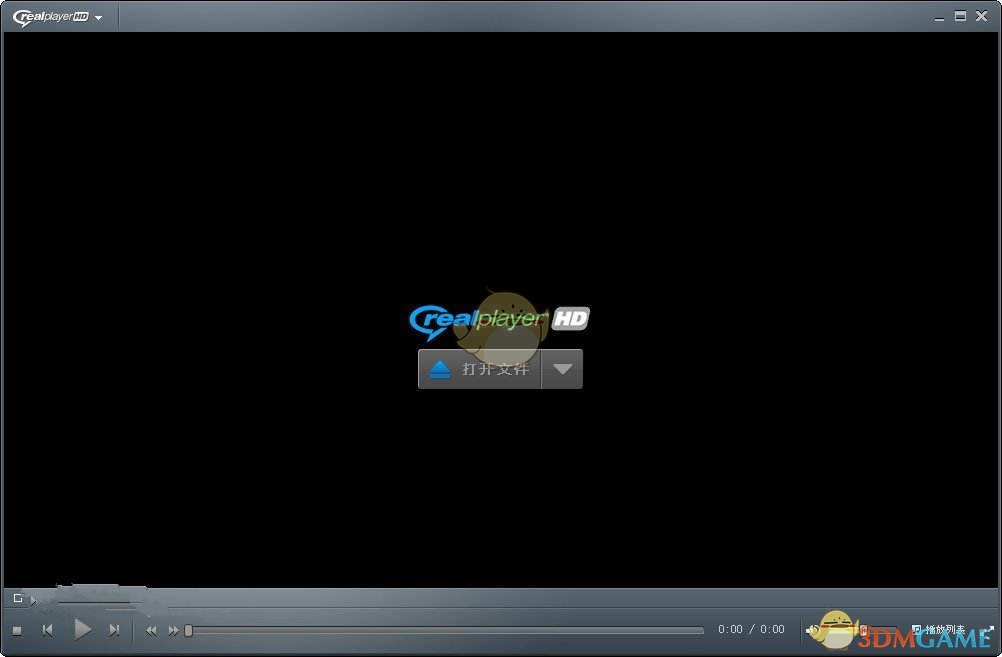The width and height of the screenshot is (1002, 657).
Task: Toggle fullscreen with the expand arrows icon
Action: (x=991, y=629)
